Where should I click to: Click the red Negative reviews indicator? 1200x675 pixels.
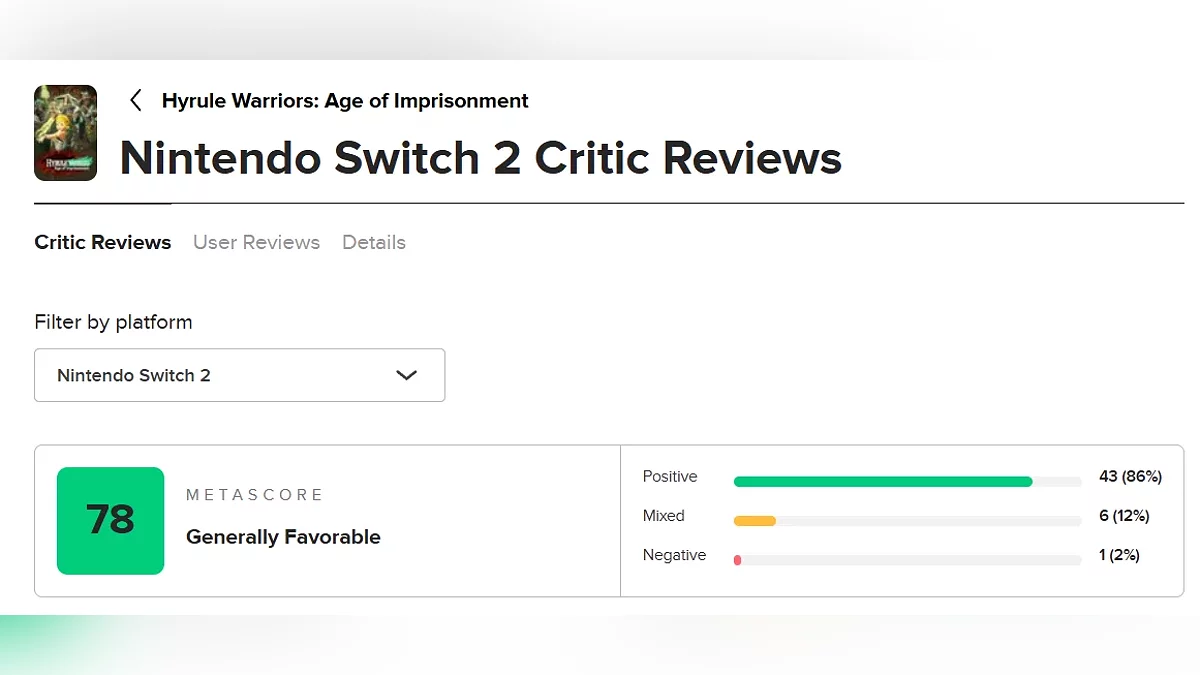point(738,560)
